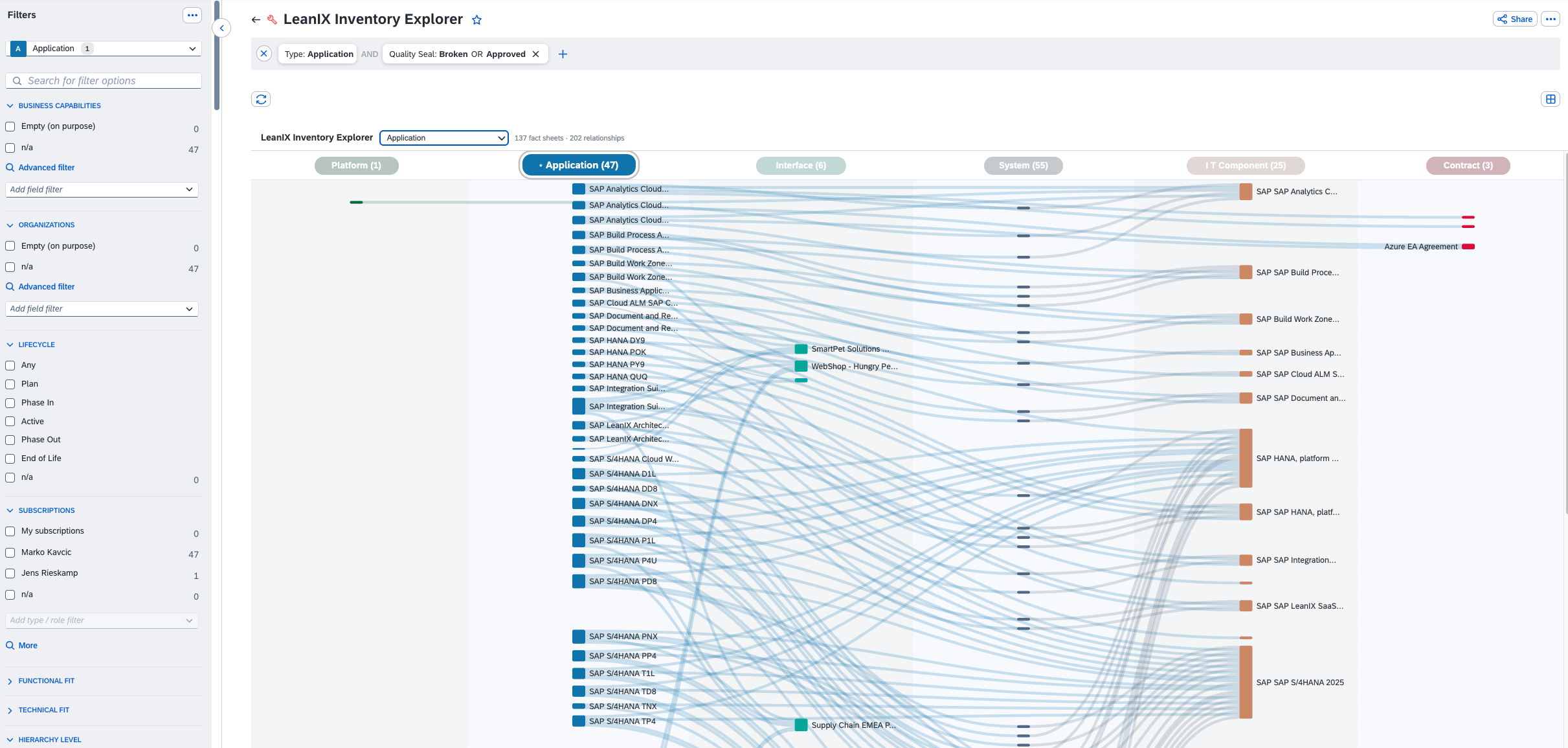Collapse the filter sidebar with chevron button
Screen dimensions: 1568x748
pos(221,28)
